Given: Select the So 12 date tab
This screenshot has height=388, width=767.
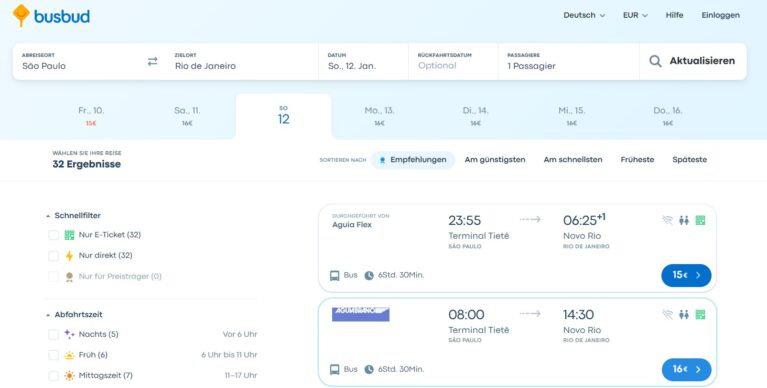Looking at the screenshot, I should click(283, 116).
